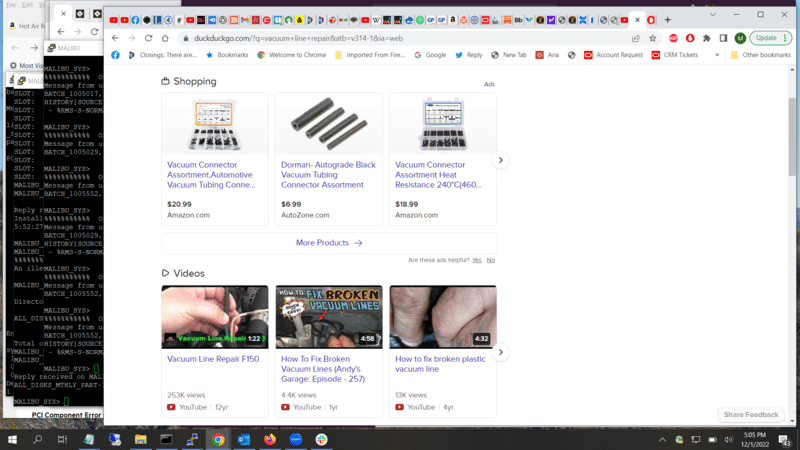Open the browser home page button
Screen dimensions: 800x450
pos(165,38)
